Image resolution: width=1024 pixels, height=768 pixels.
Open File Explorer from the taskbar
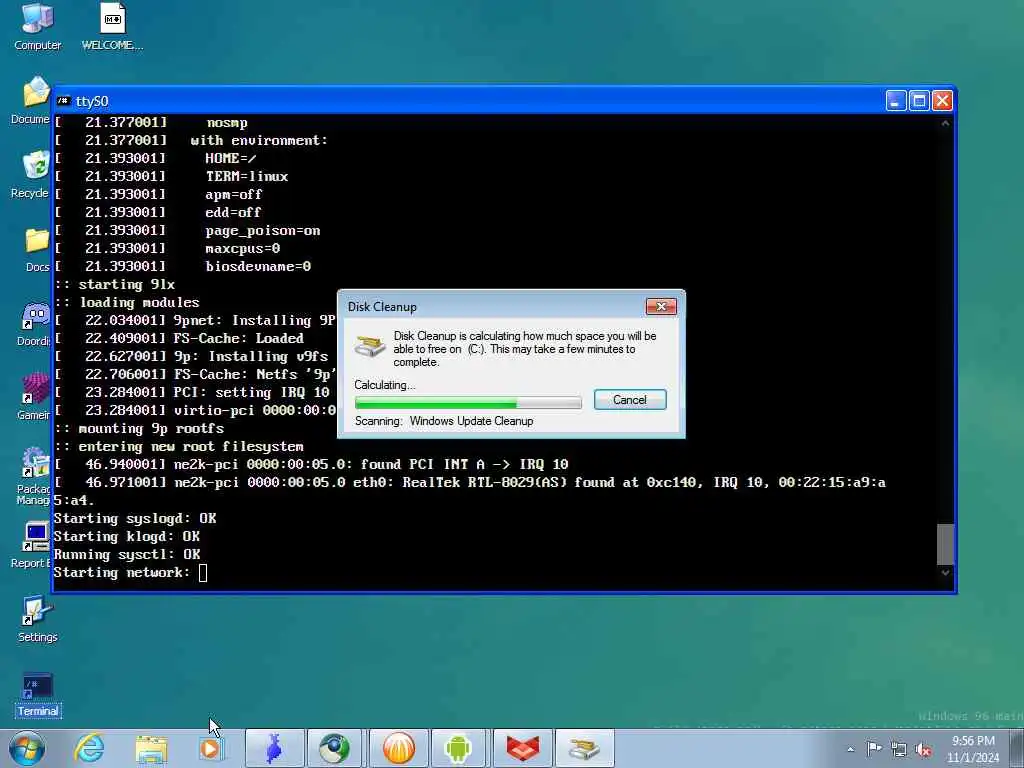click(x=151, y=748)
